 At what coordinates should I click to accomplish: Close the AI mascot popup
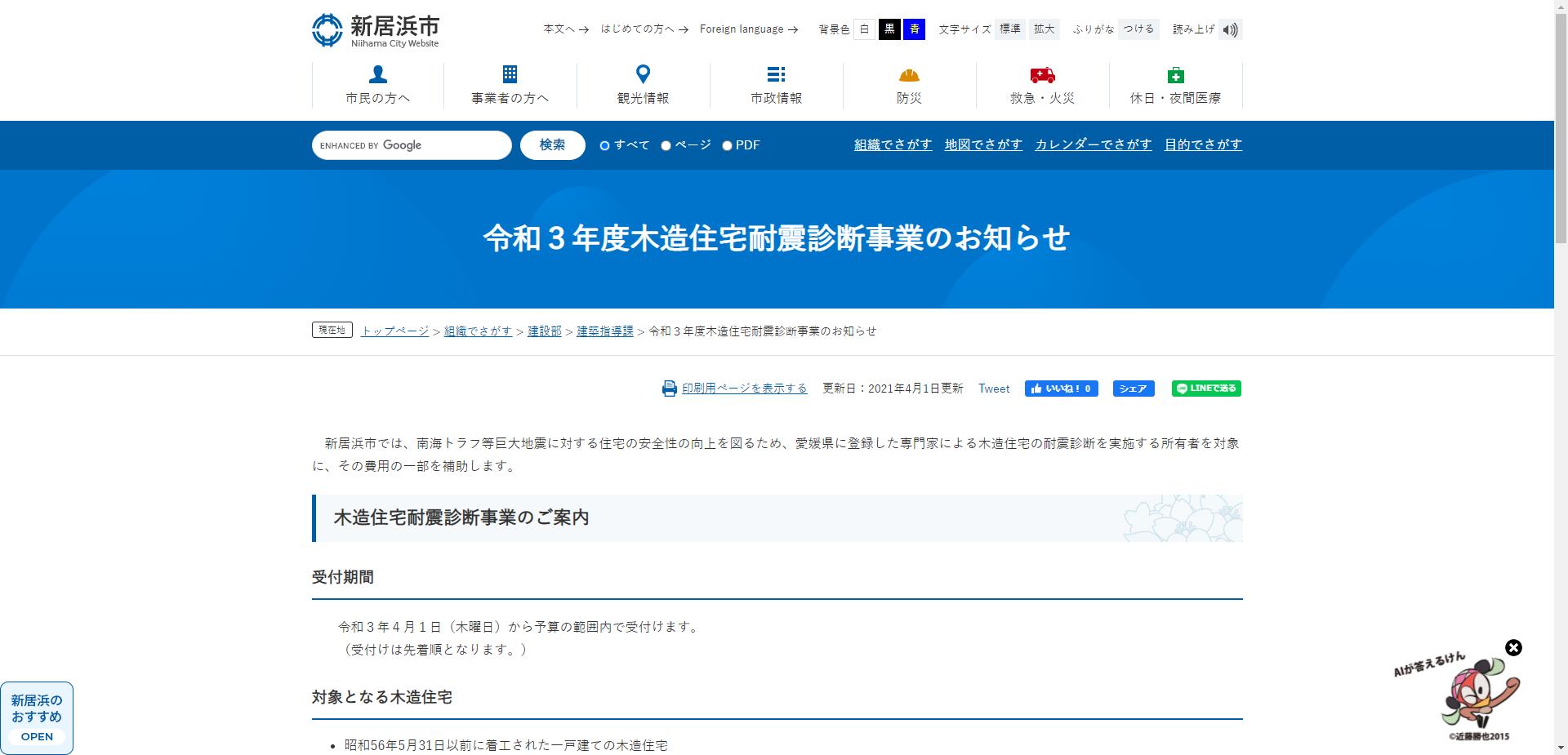click(1515, 647)
